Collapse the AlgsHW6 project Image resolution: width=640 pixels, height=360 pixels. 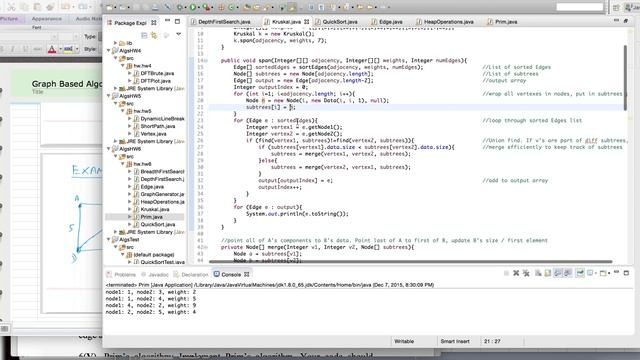point(109,149)
